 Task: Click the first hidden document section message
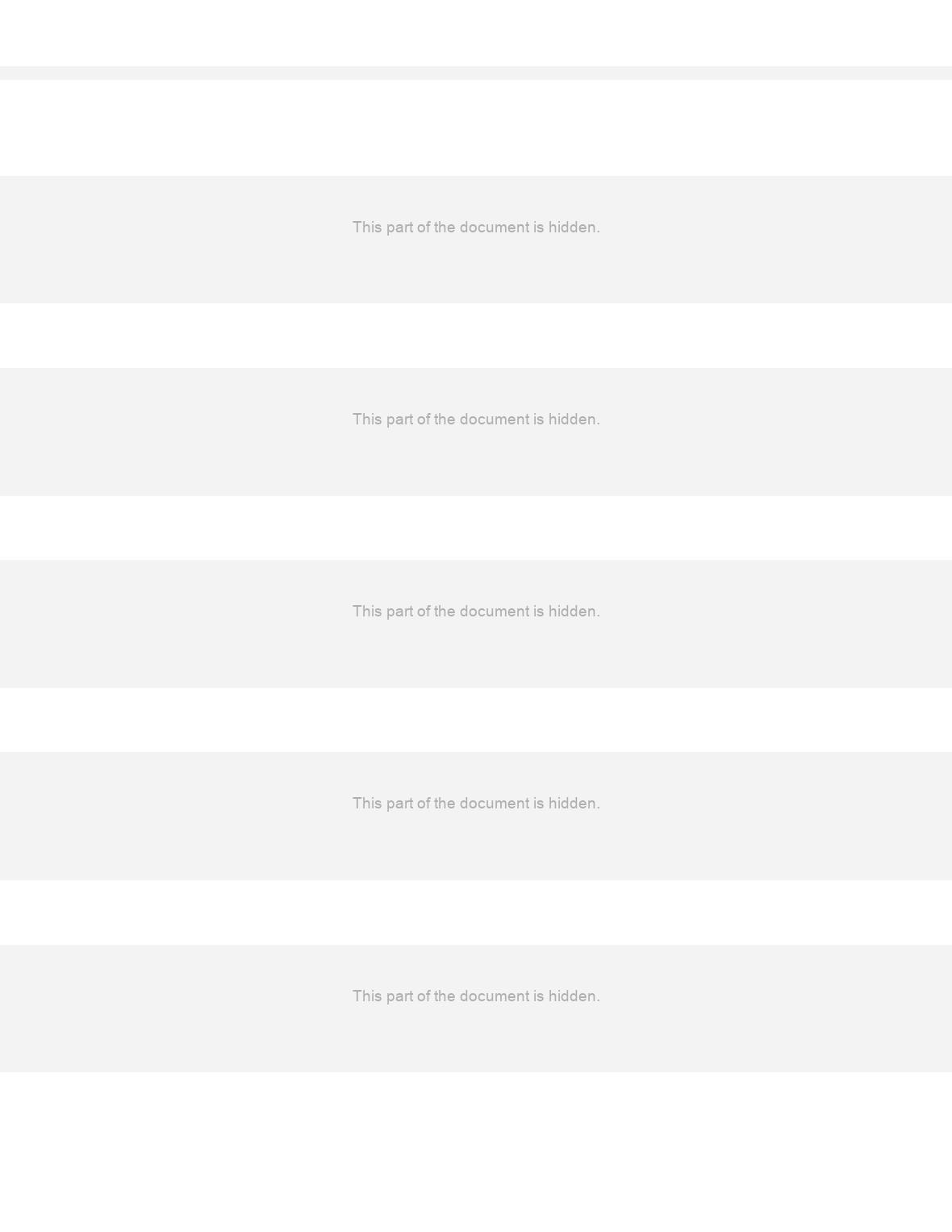(x=476, y=228)
